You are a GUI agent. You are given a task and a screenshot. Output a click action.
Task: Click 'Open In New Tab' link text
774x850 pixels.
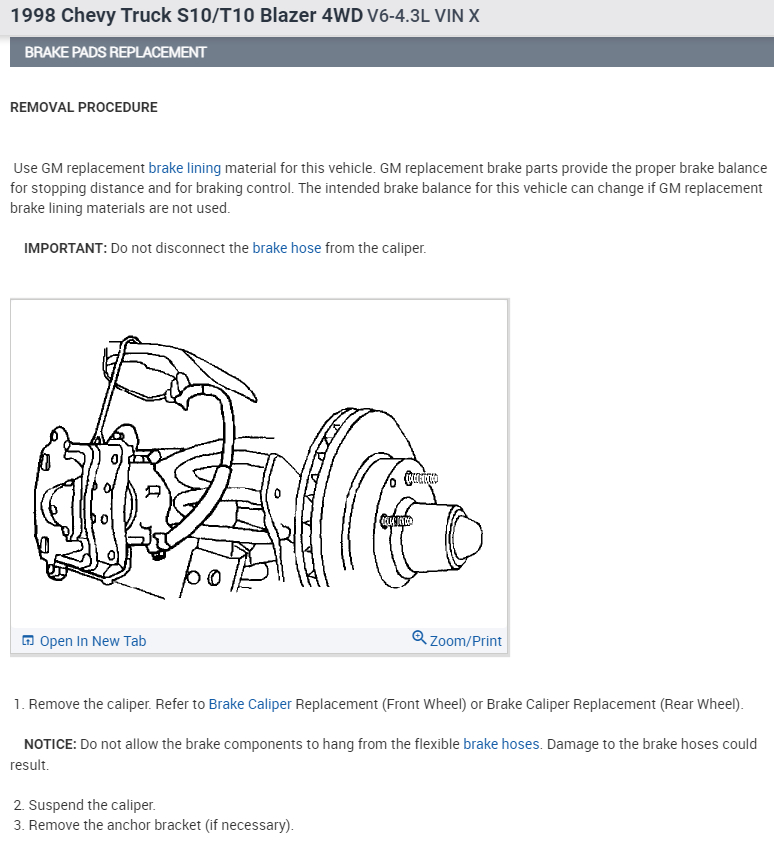tap(93, 641)
